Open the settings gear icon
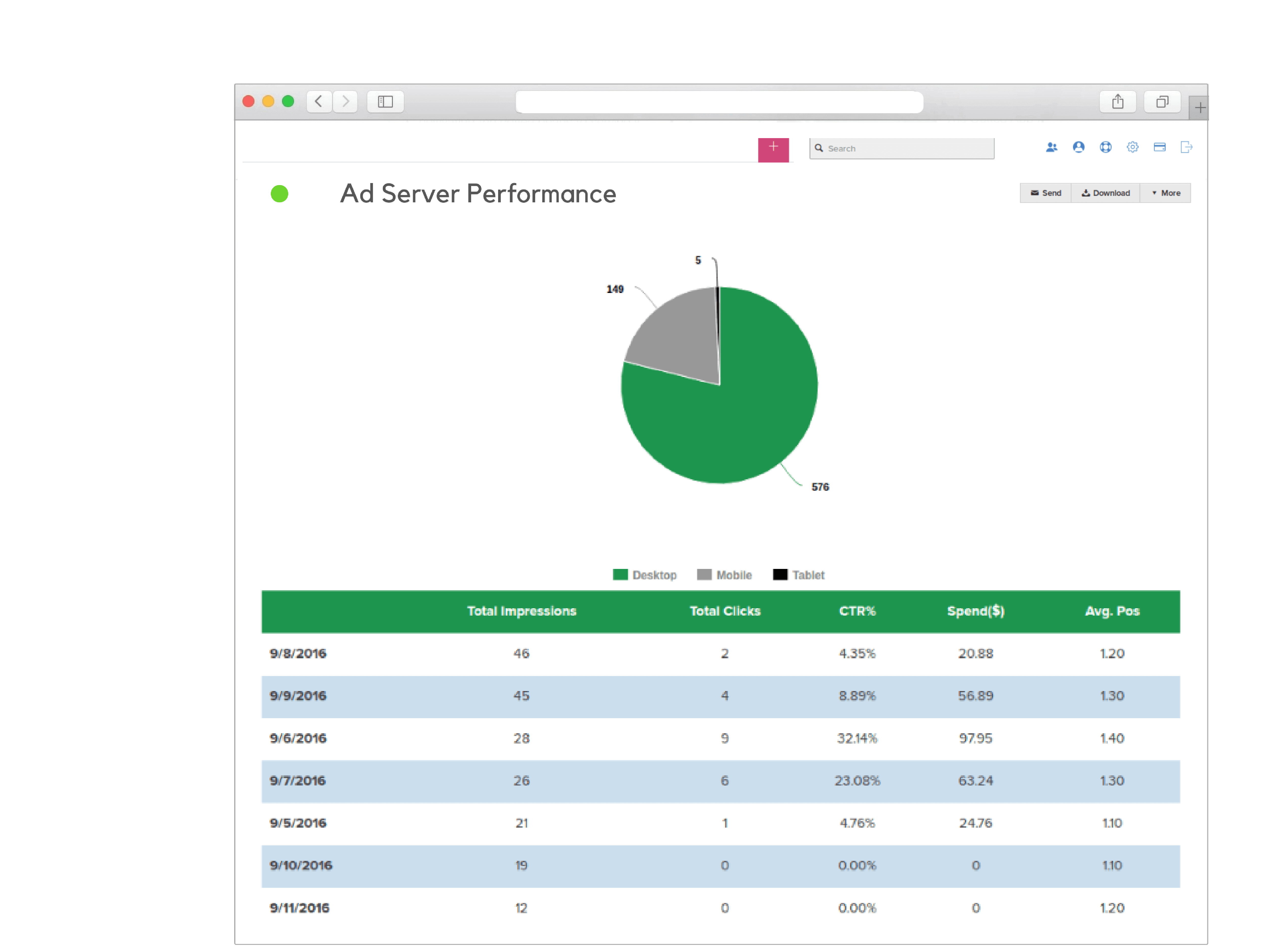1270x952 pixels. (x=1132, y=147)
